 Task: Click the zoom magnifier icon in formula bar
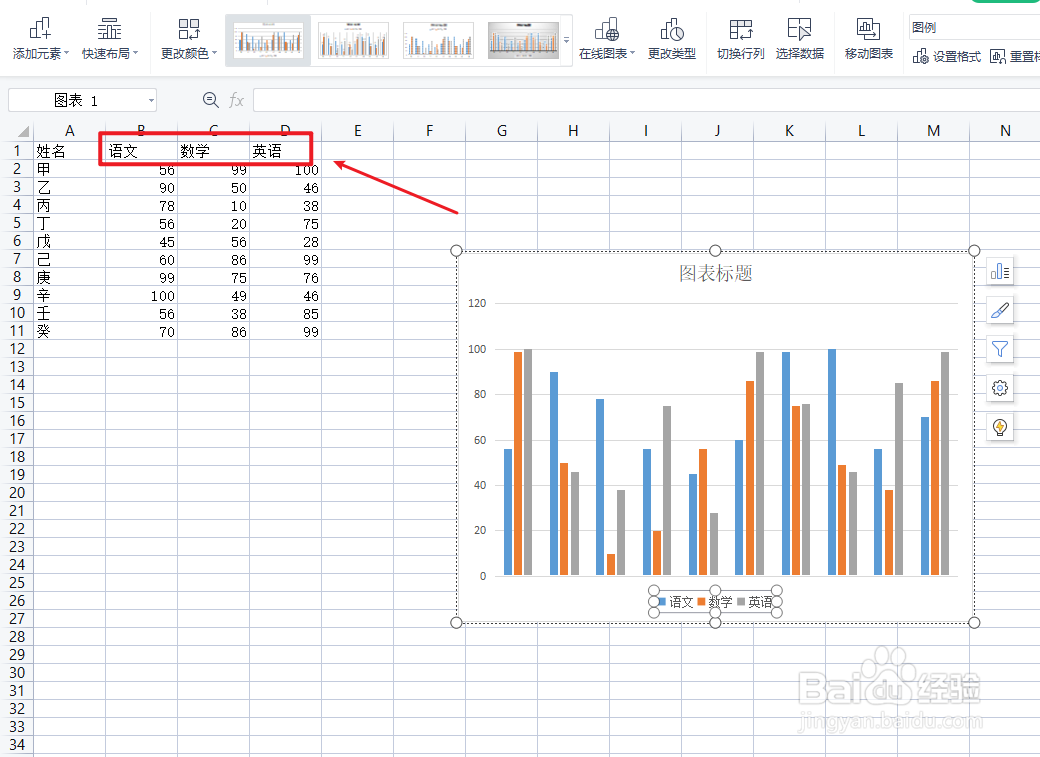(x=210, y=100)
